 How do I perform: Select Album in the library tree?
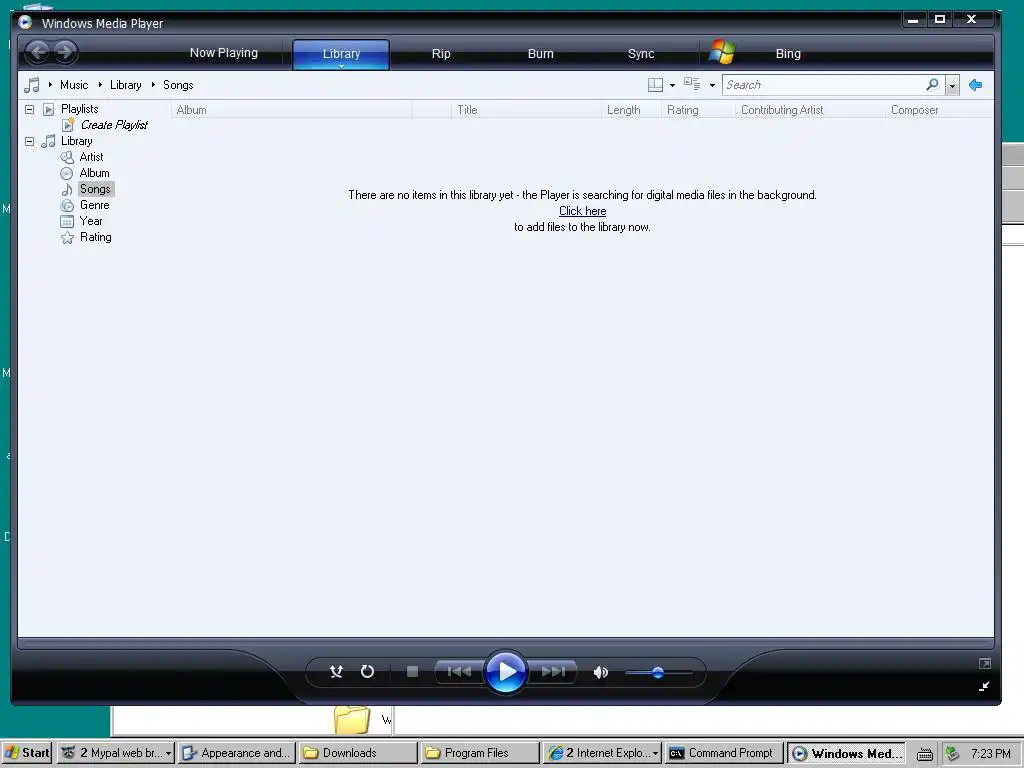[x=94, y=173]
